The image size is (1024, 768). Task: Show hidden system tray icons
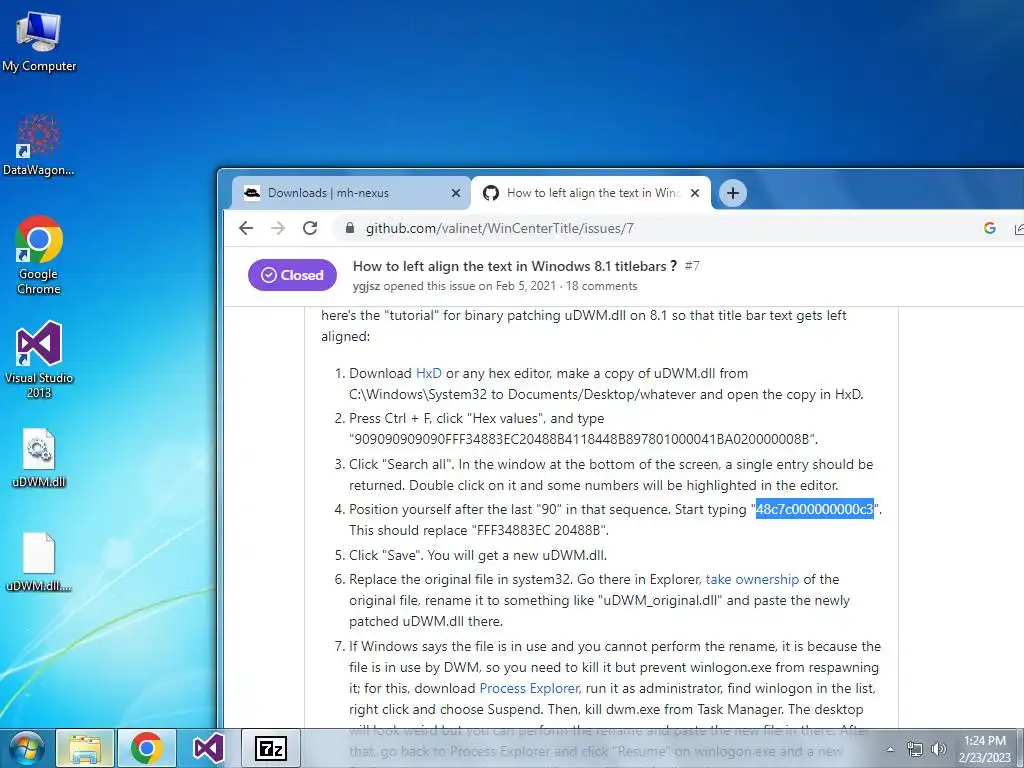(890, 750)
